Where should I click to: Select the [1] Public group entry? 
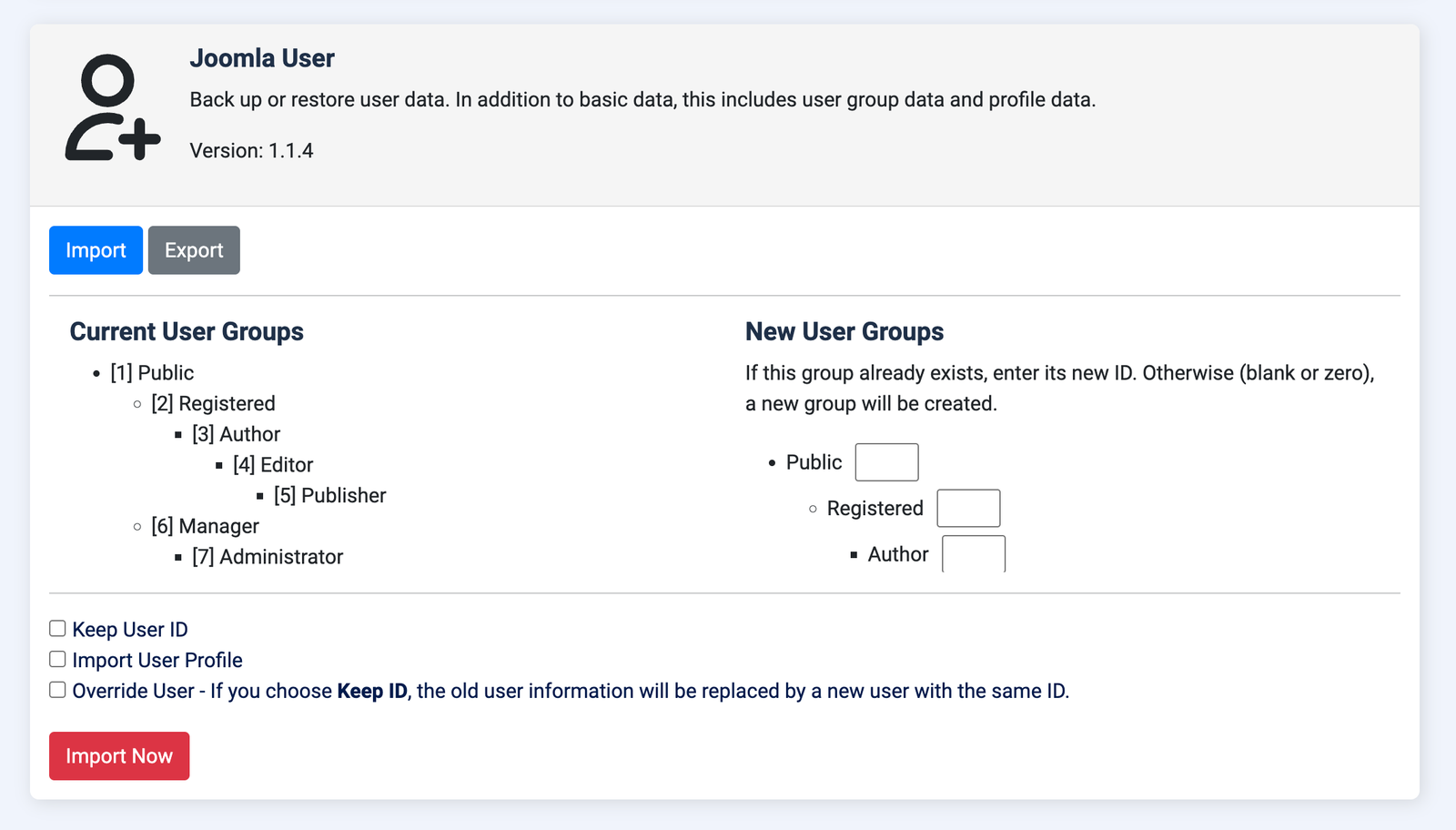pos(152,373)
